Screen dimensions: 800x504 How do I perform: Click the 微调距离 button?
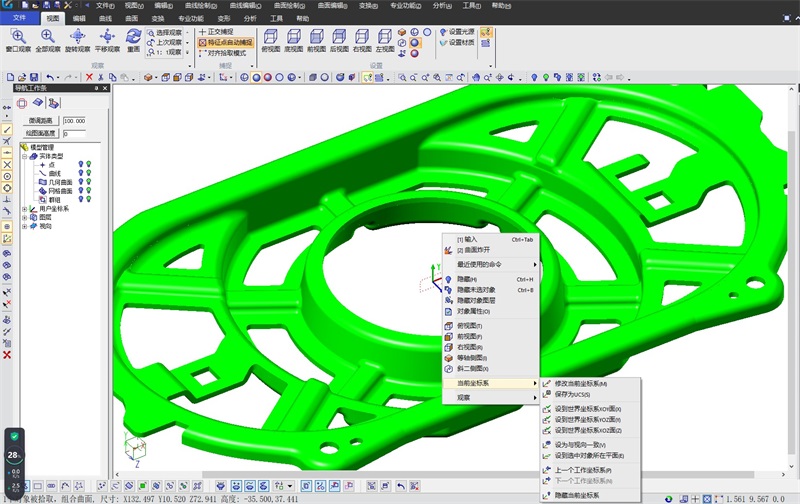click(39, 121)
